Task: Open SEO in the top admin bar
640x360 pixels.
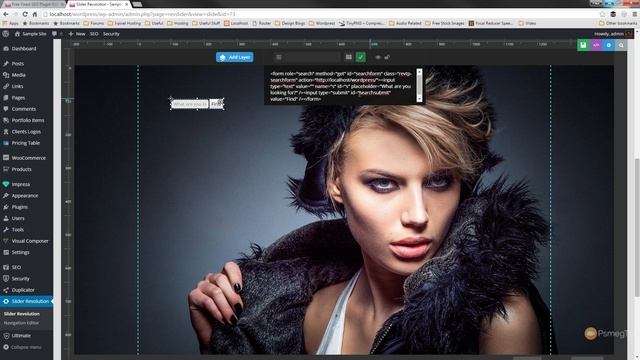Action: coord(94,34)
